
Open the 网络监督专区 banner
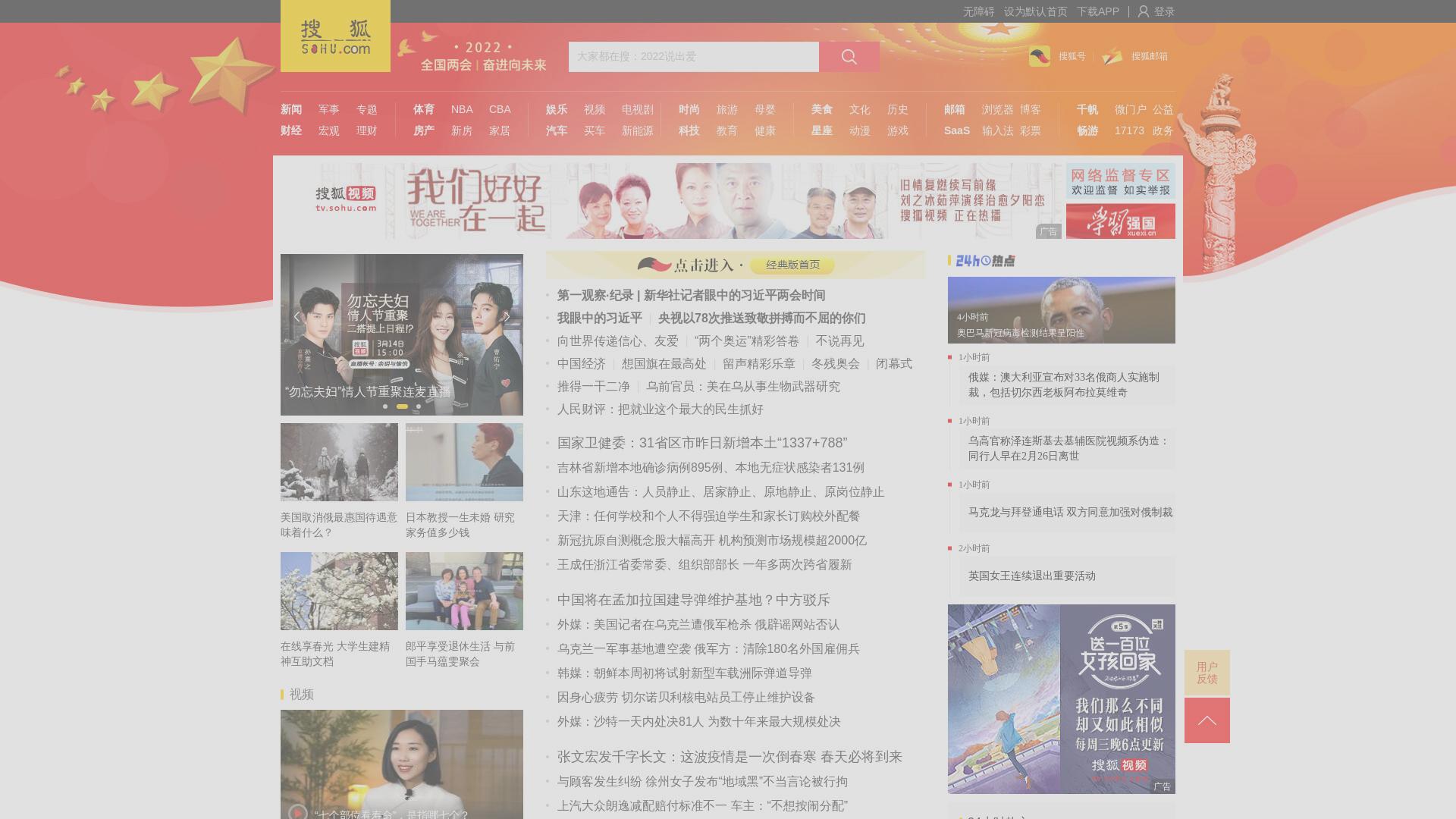[1121, 180]
